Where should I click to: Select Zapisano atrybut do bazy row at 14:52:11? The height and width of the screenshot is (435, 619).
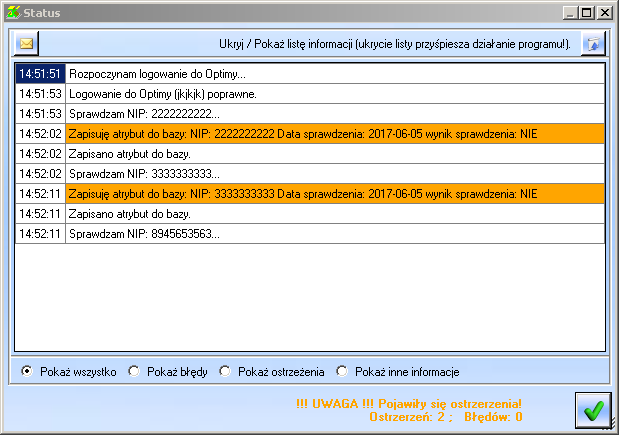335,214
